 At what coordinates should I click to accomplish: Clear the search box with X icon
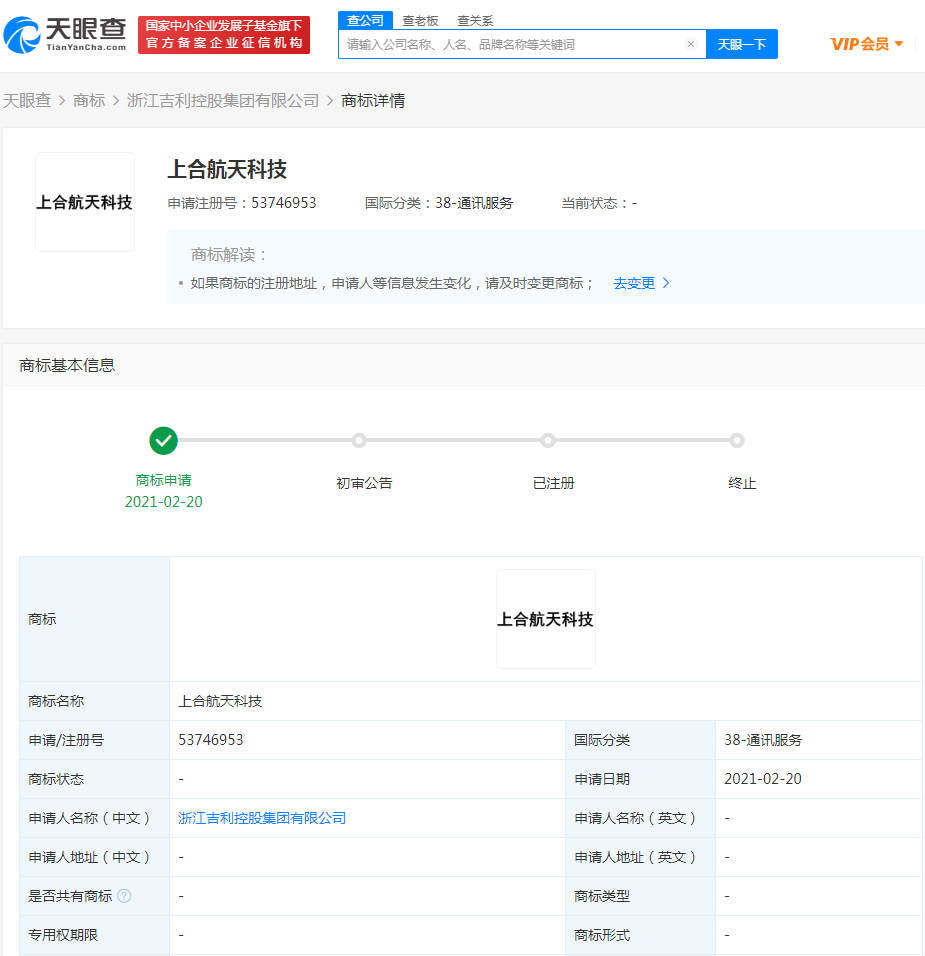tap(690, 44)
